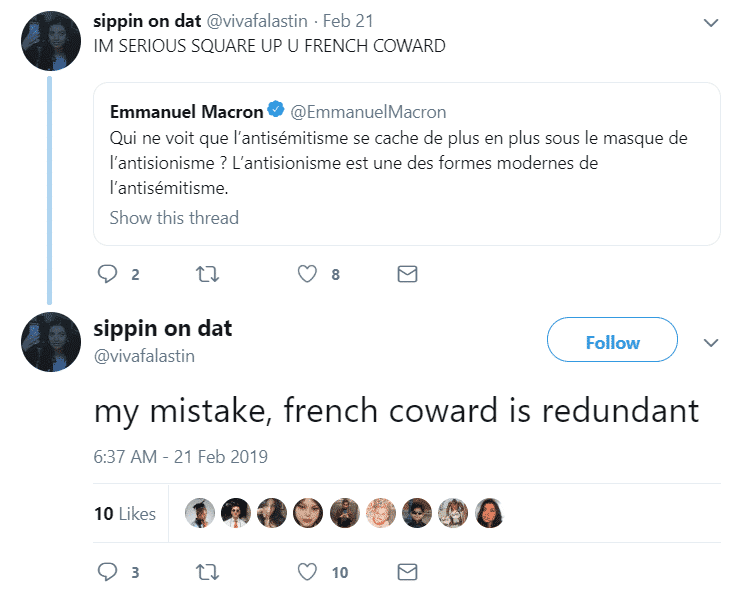Open @EmmanuelMacron handle in quoted tweet

pos(368,112)
